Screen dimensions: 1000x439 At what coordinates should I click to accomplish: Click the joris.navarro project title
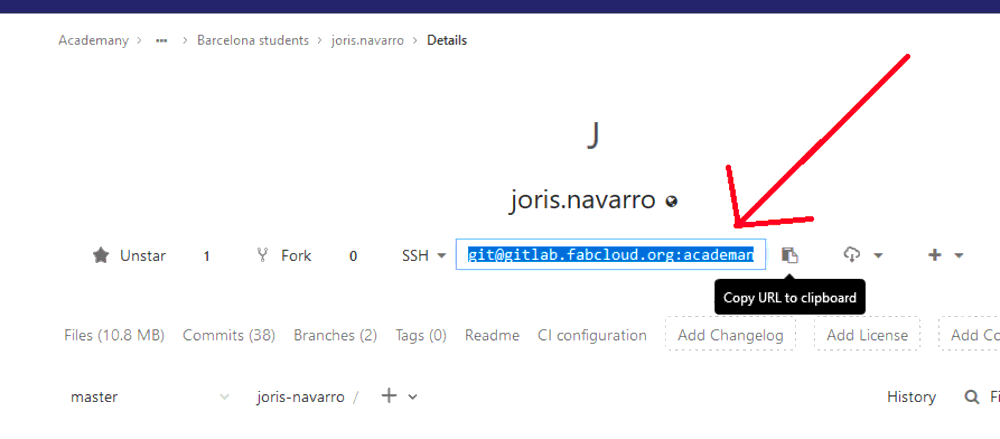[x=583, y=200]
